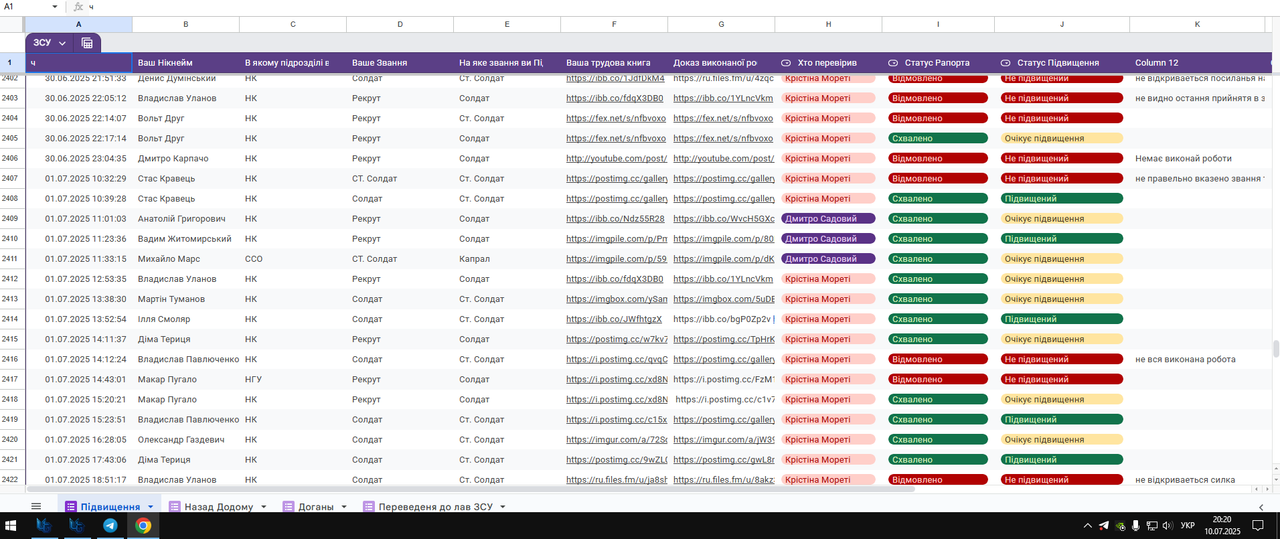Show hidden system tray icons
Viewport: 1280px width, 539px height.
tap(1088, 525)
